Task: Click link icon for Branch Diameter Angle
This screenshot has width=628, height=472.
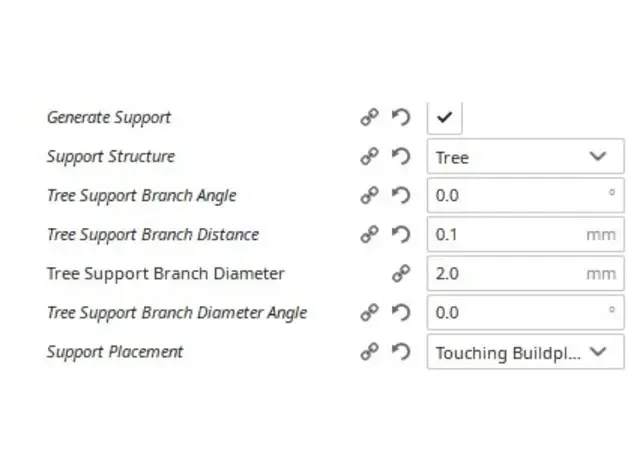Action: pyautogui.click(x=370, y=312)
